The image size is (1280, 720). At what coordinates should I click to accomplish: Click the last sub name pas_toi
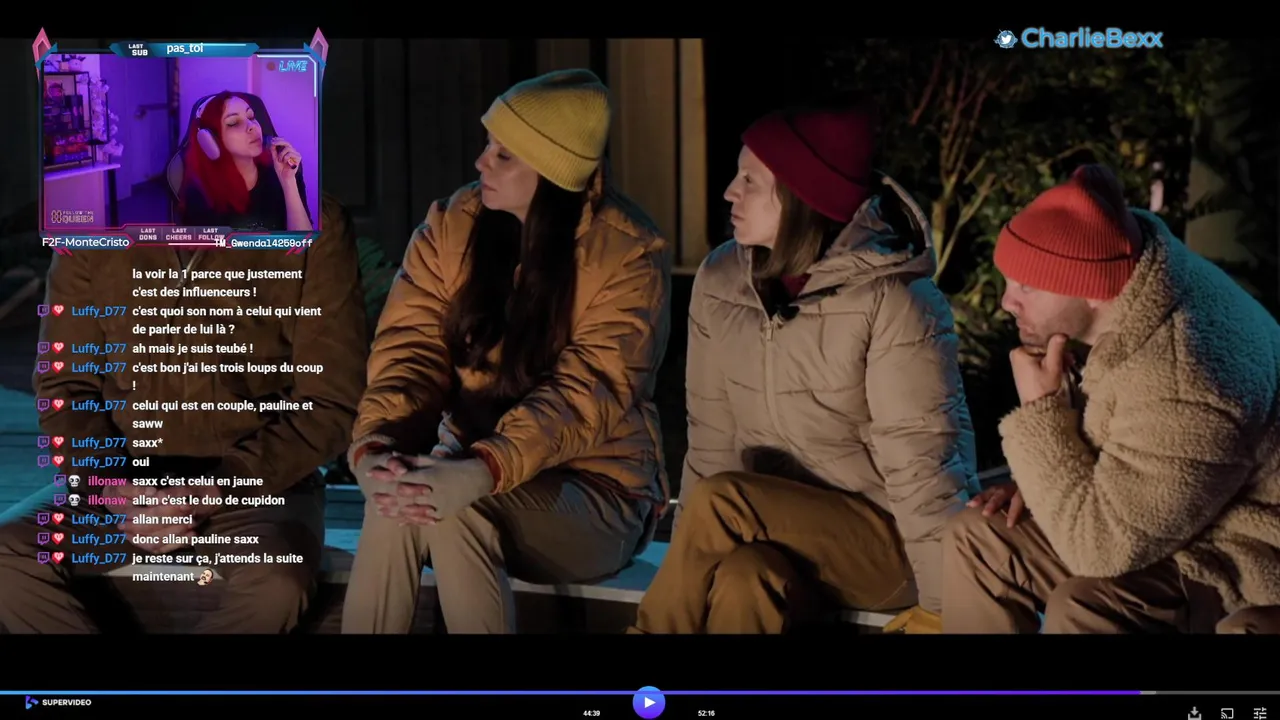(x=185, y=48)
